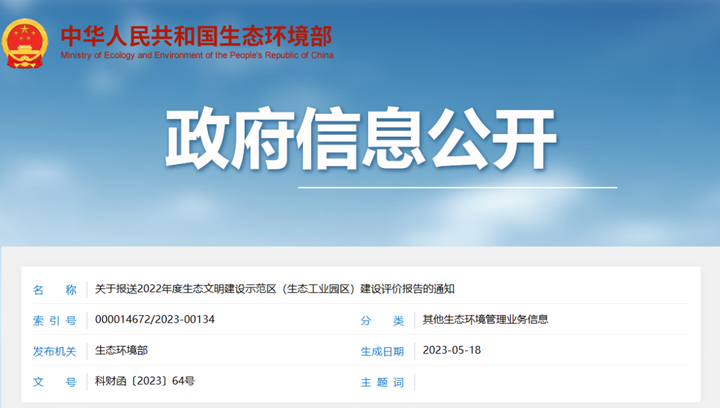720x408 pixels.
Task: Click the 文号 field label
Action: 54,382
